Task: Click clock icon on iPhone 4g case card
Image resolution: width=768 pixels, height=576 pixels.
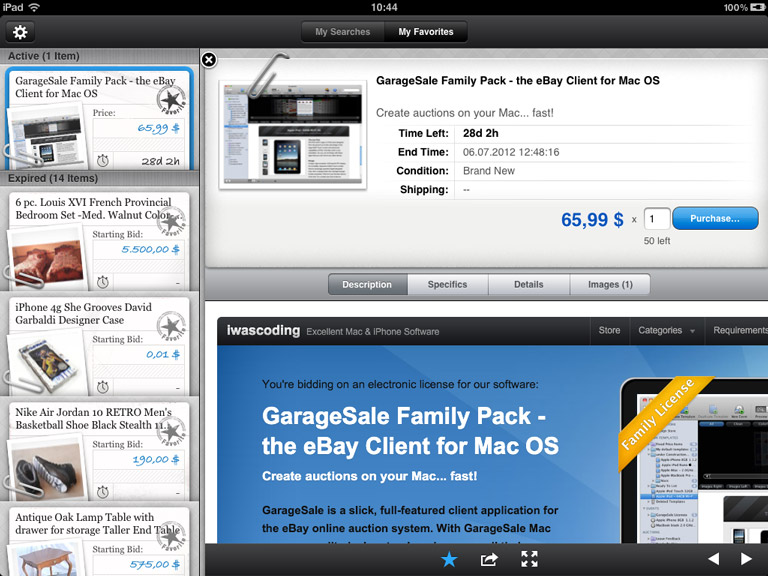Action: (102, 387)
